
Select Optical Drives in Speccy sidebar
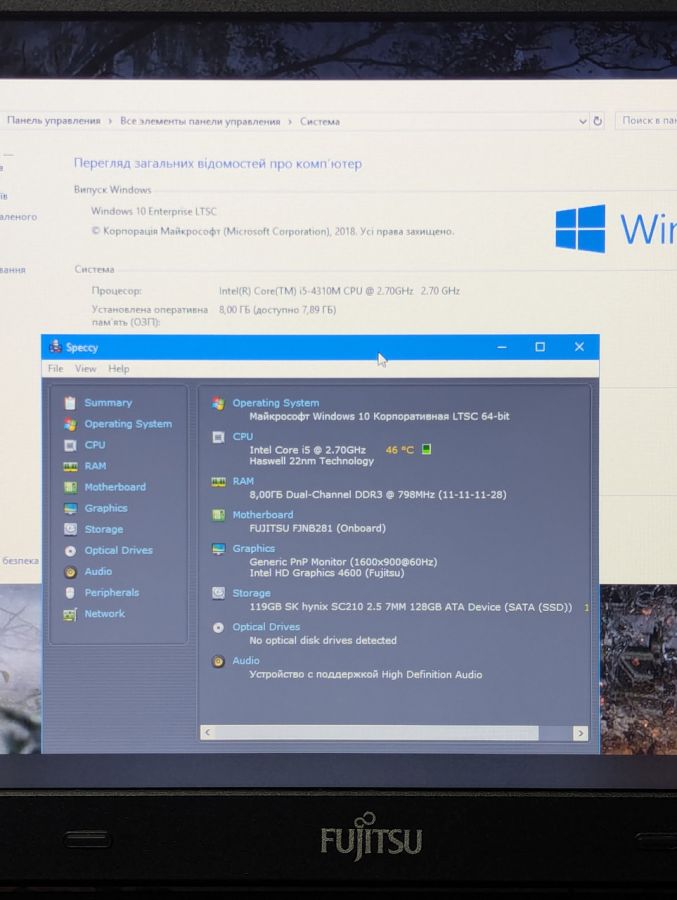point(119,551)
